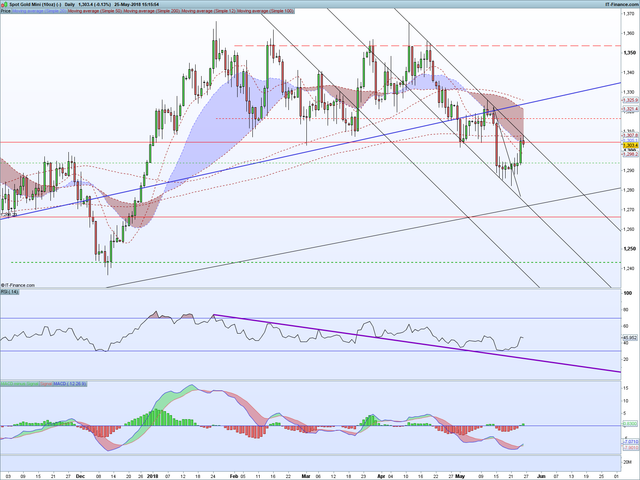
Task: Click the Spot Gold Mini chart title
Action: pyautogui.click(x=35, y=4)
